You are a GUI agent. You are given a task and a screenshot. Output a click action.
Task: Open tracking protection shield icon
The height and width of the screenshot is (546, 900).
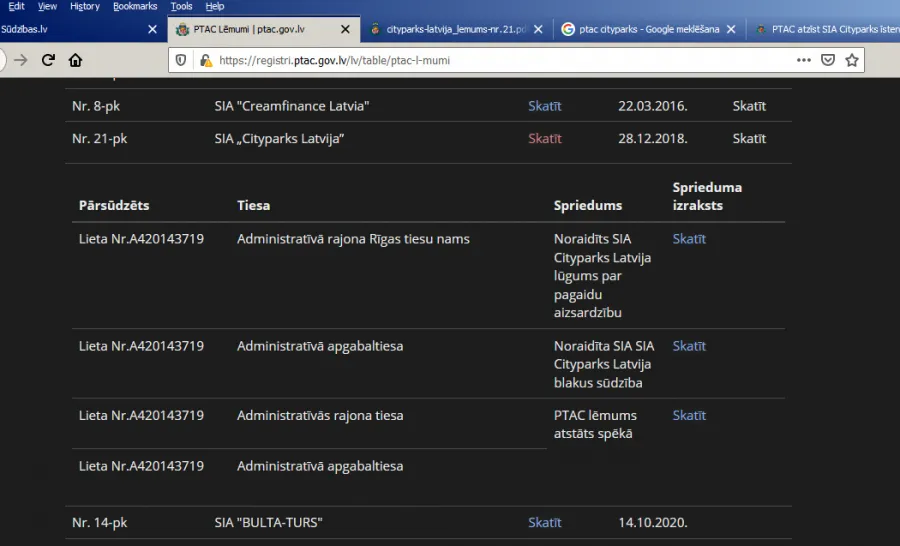click(x=181, y=60)
